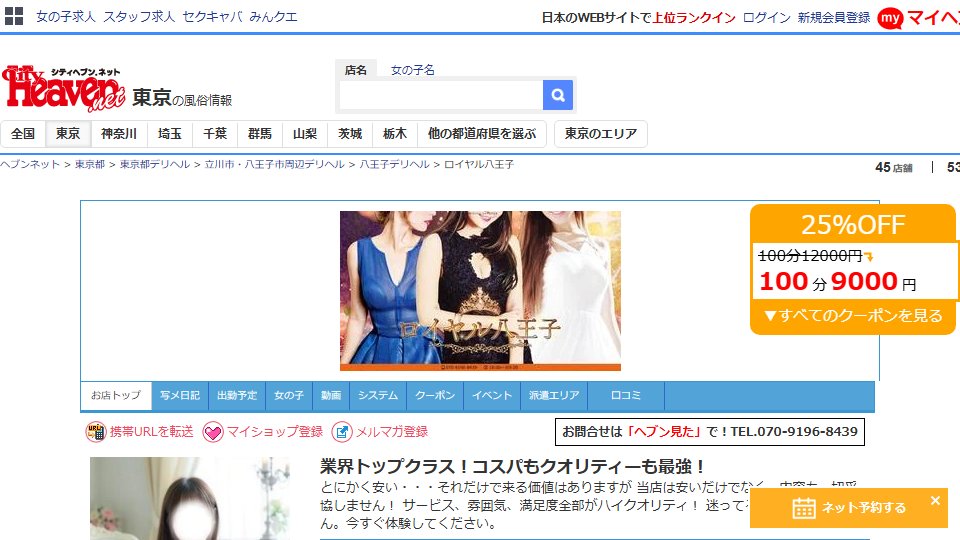Click the red 'my' マイヘブン icon
This screenshot has height=540, width=960.
890,18
